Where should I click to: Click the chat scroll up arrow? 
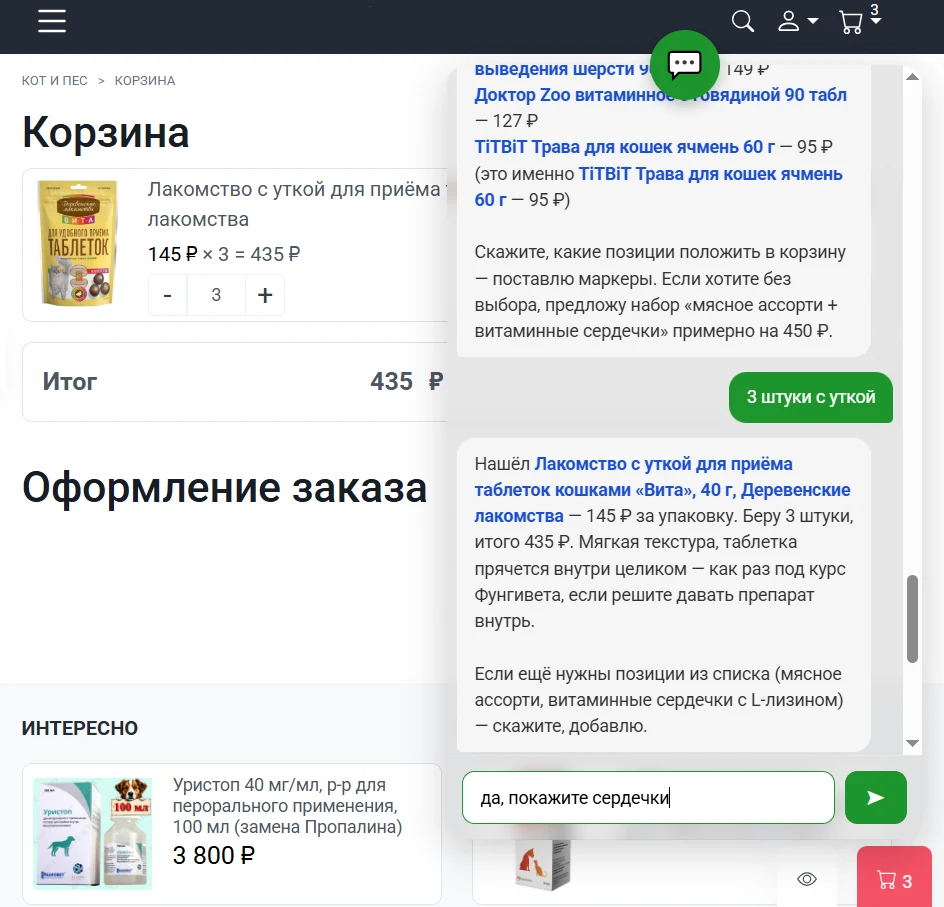pyautogui.click(x=912, y=76)
